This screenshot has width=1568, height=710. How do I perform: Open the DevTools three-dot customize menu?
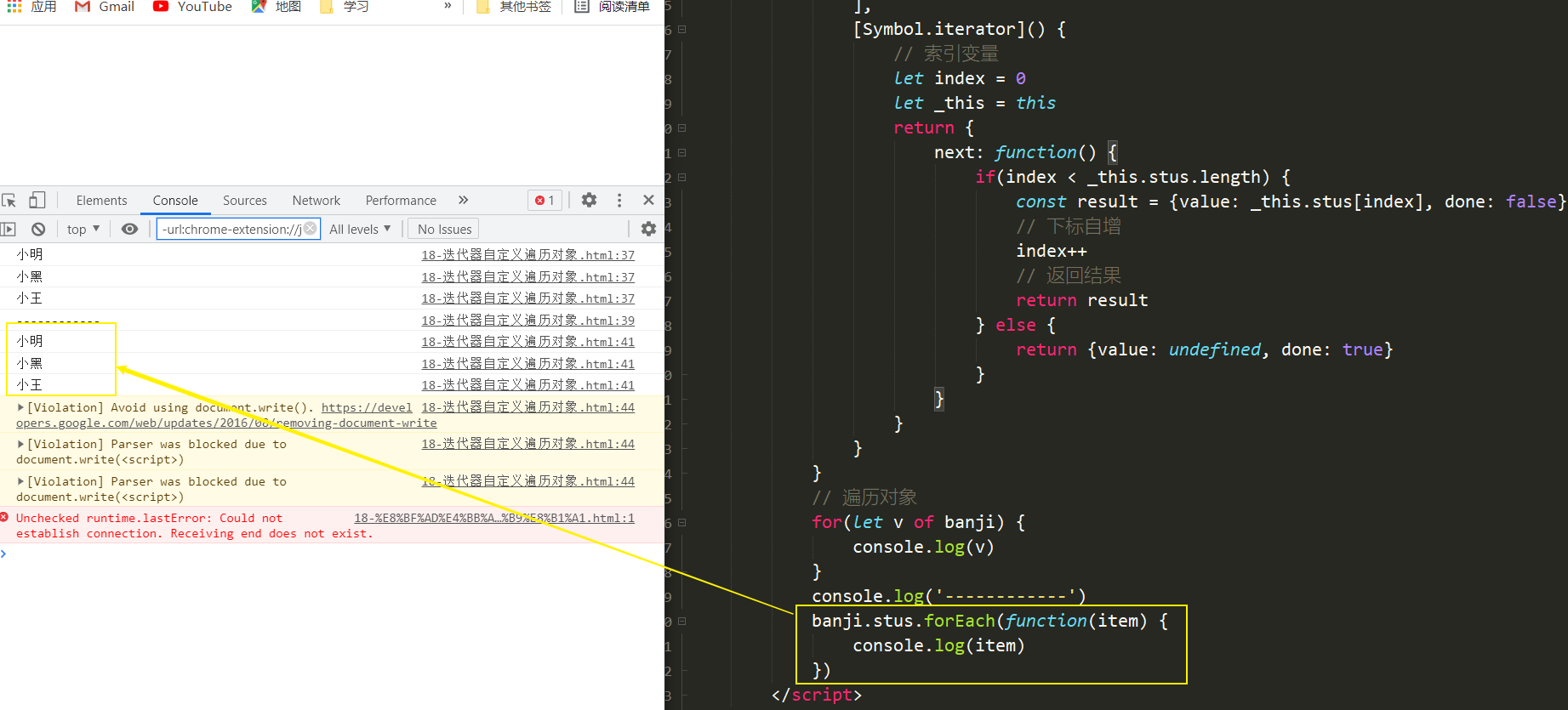(x=619, y=200)
